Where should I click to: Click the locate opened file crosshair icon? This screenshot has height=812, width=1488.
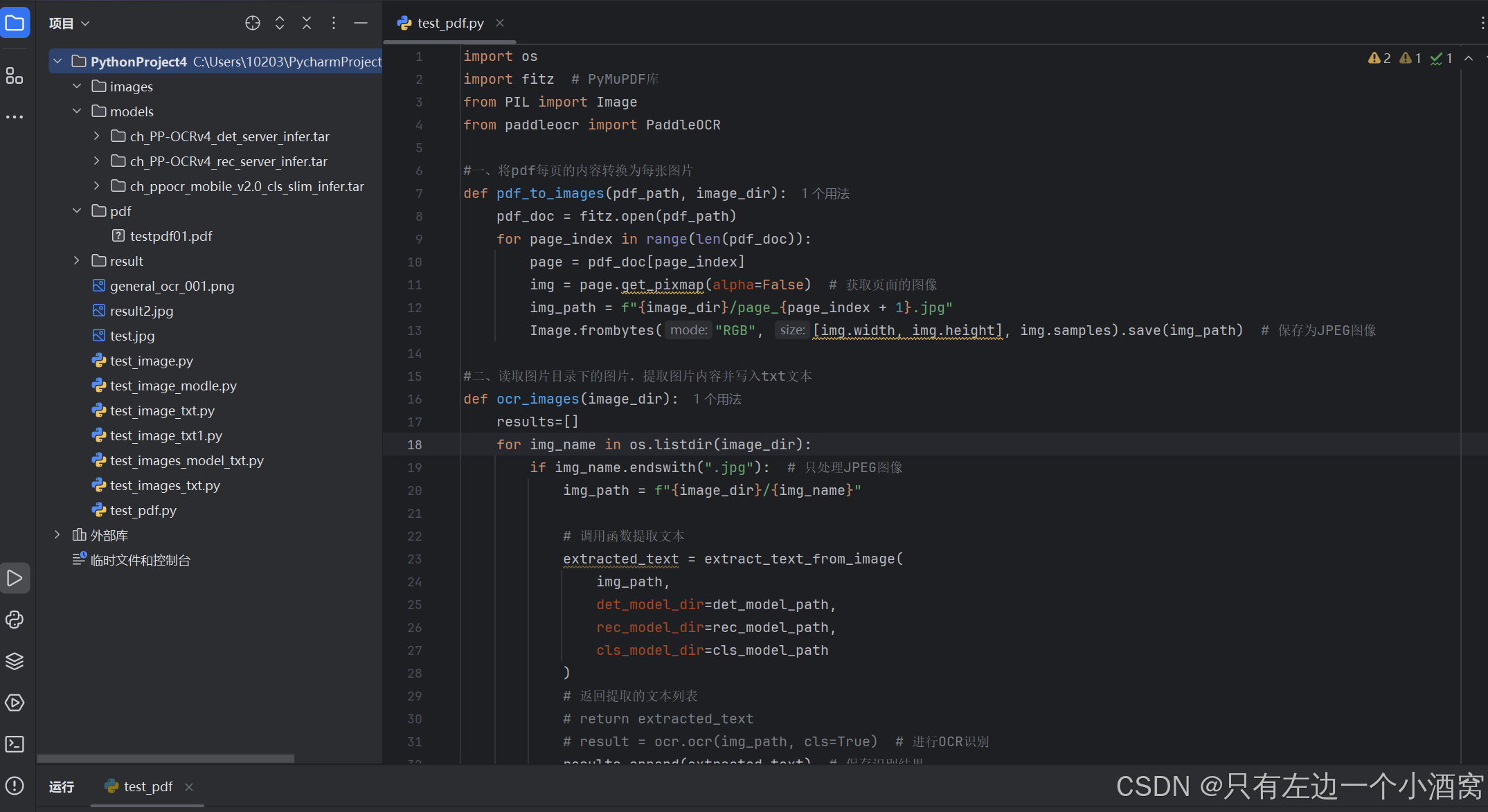[253, 23]
